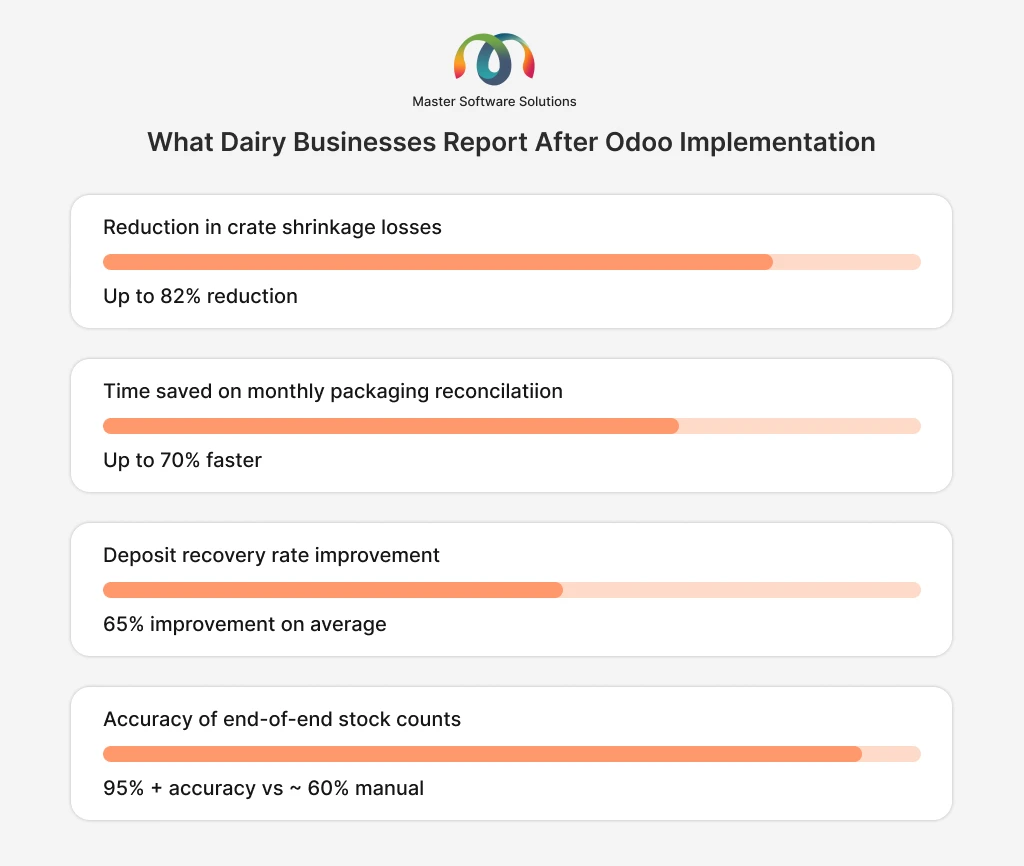Image resolution: width=1024 pixels, height=866 pixels.
Task: Click the 'Reduction in crate shrinkage losses' label
Action: (x=272, y=227)
